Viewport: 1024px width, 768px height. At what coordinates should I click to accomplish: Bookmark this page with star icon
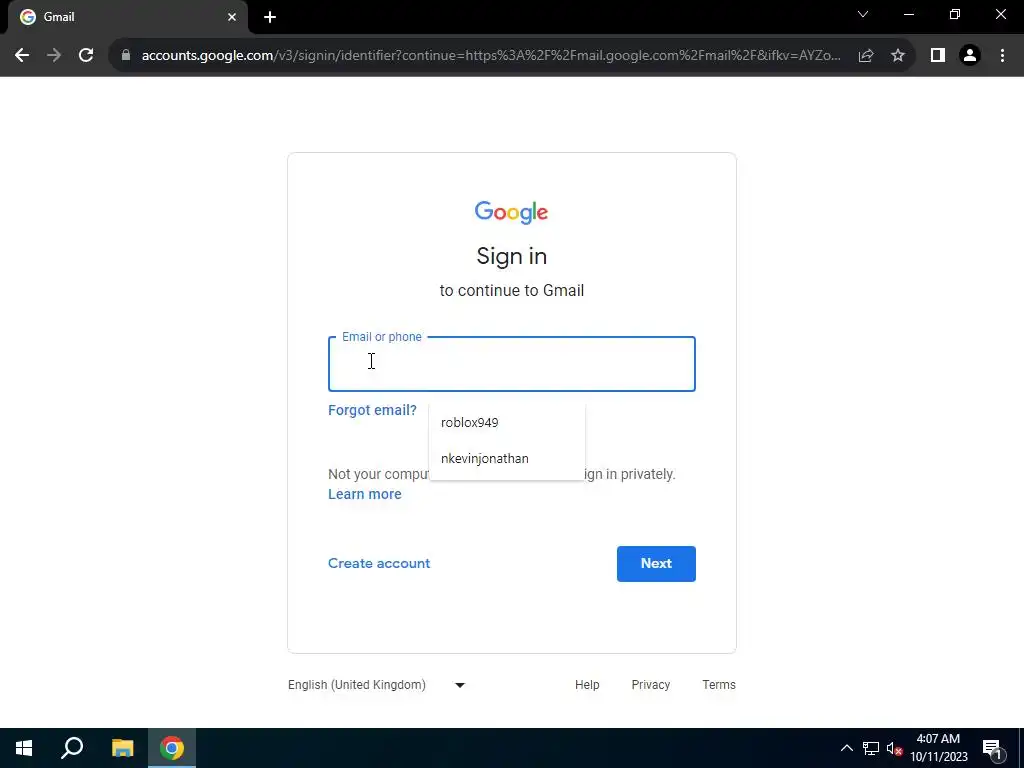pyautogui.click(x=898, y=56)
